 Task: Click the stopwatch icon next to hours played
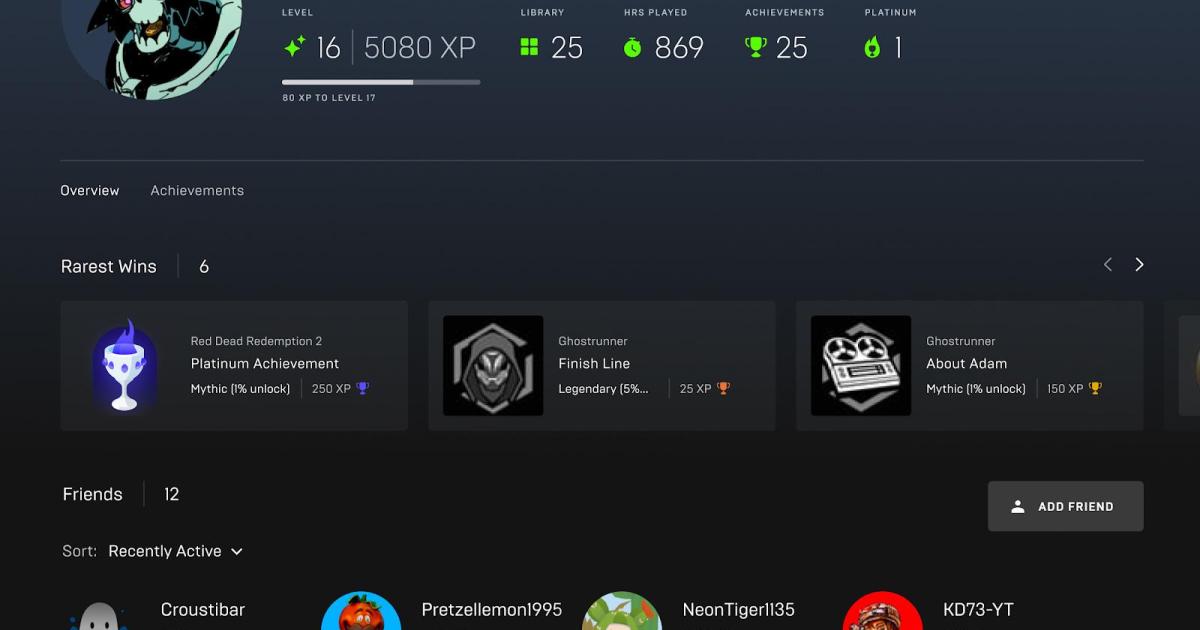click(x=631, y=46)
